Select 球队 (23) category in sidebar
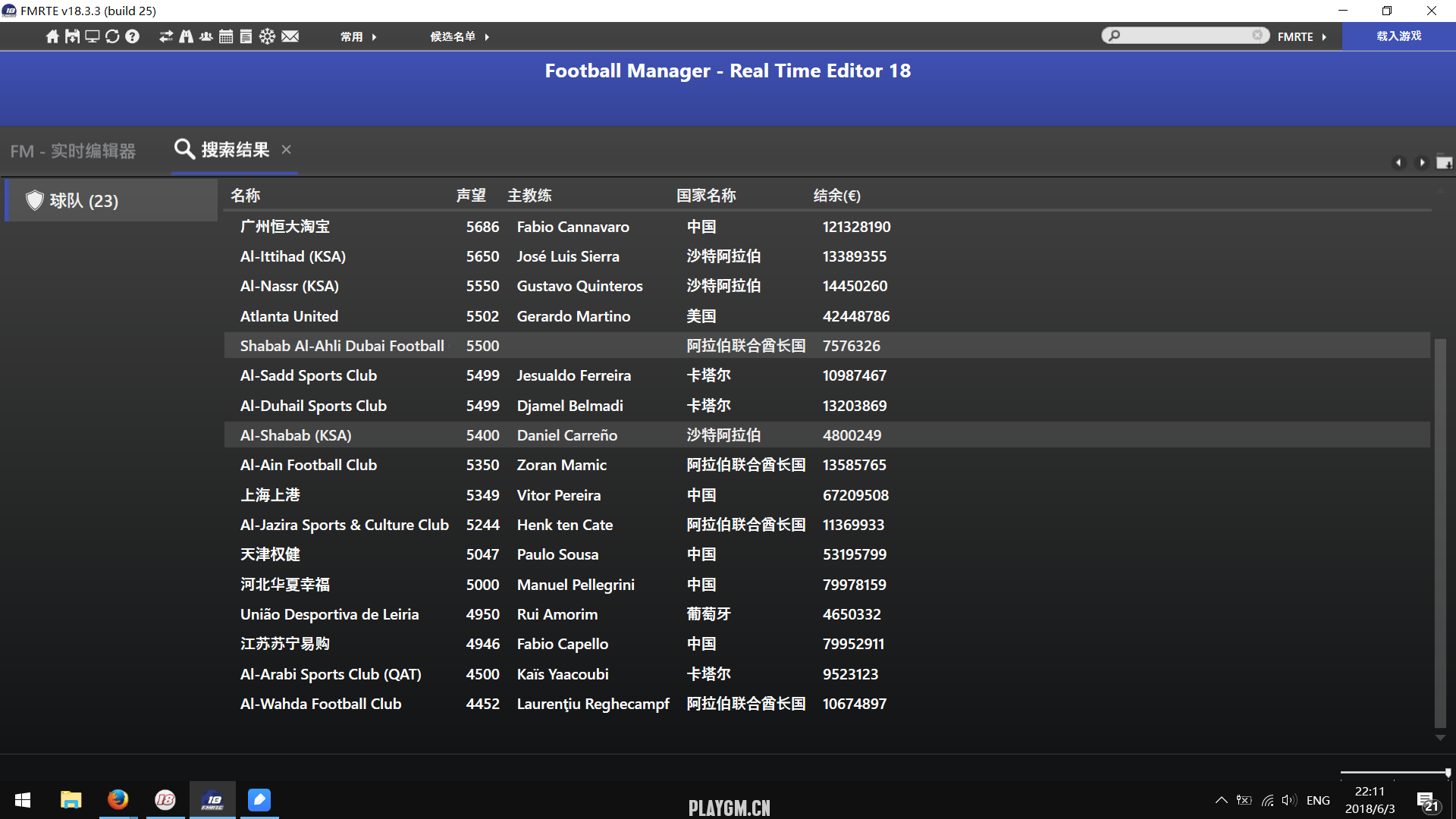 111,200
